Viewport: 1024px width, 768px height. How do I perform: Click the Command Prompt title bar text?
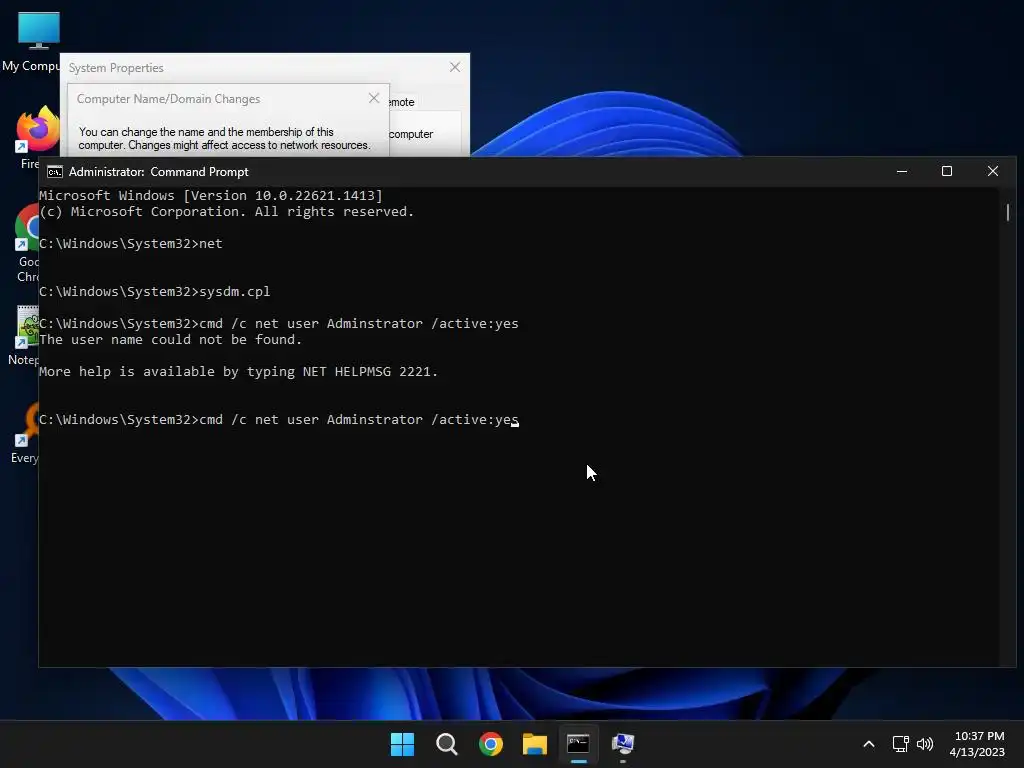pos(159,172)
